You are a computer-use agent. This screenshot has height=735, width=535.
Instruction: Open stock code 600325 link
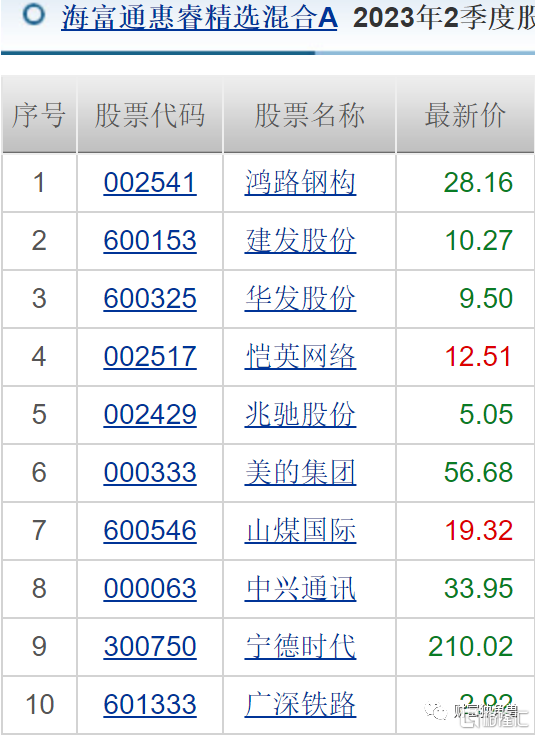click(x=150, y=299)
